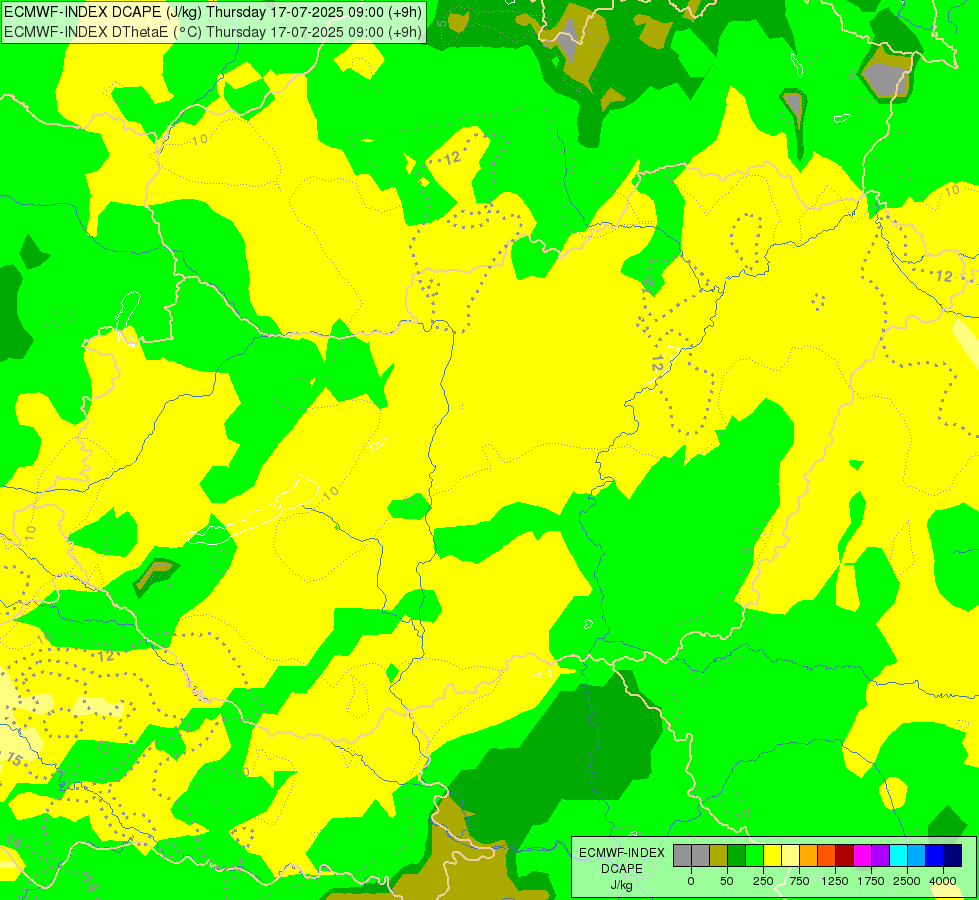Click the J/kg unit label in legend
This screenshot has height=900, width=979.
[622, 885]
